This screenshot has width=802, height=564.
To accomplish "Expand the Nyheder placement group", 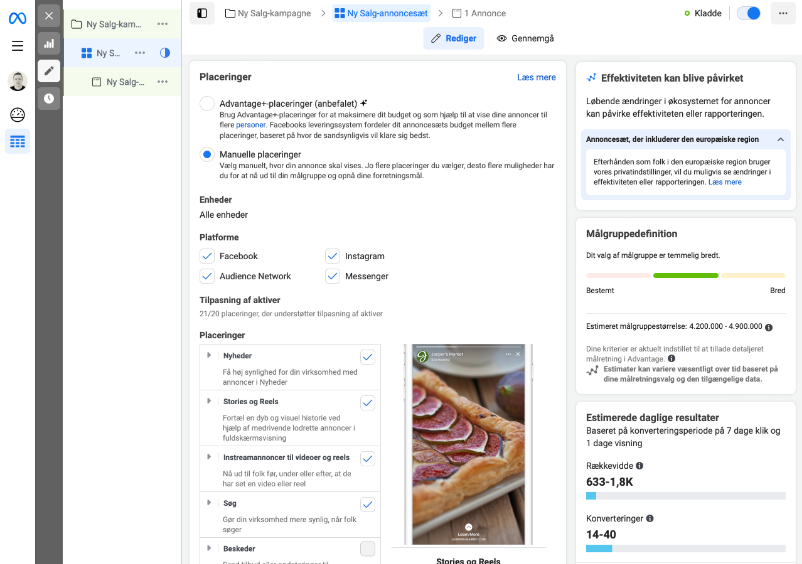I will (209, 355).
